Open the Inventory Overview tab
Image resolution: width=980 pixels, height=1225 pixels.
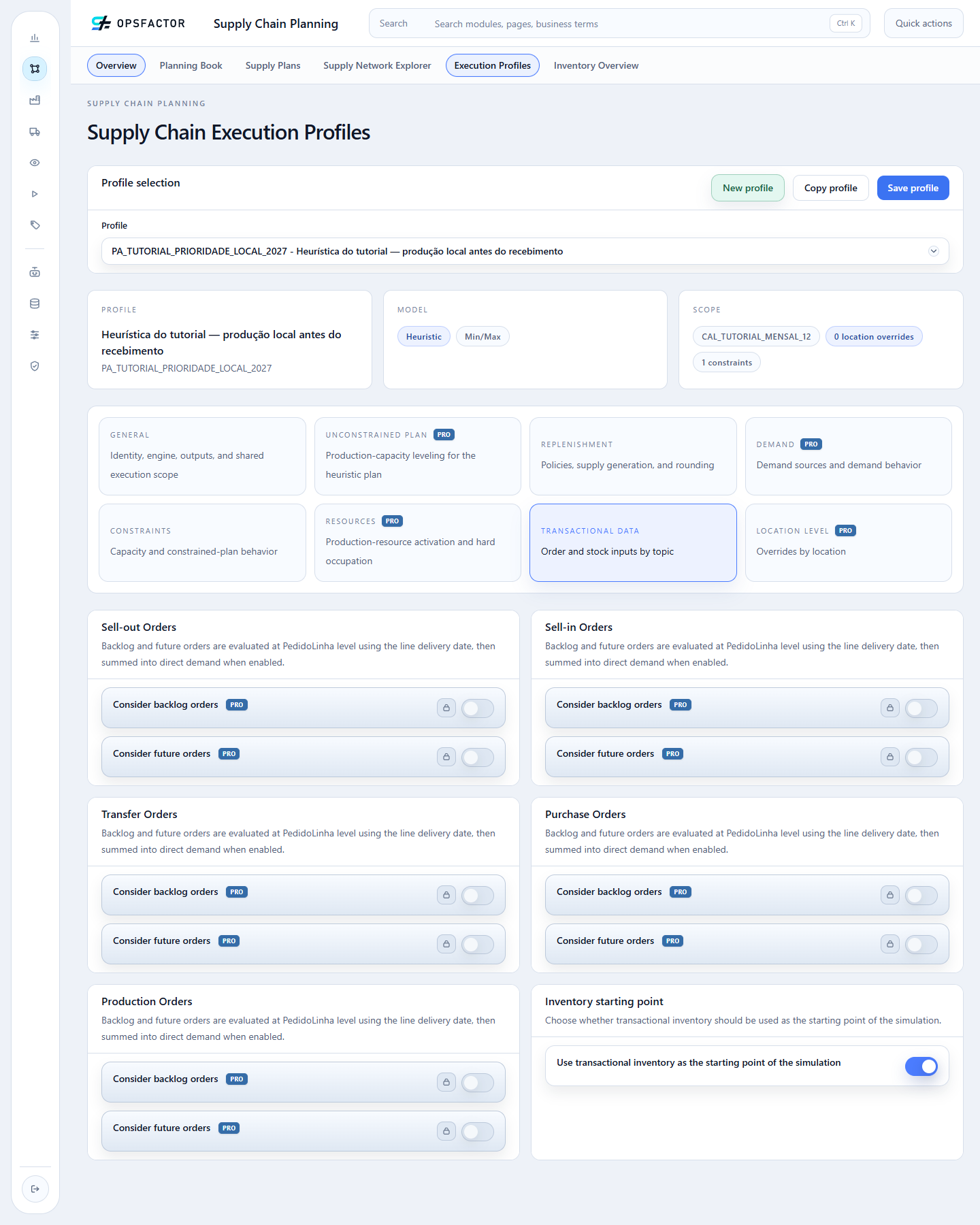[x=596, y=65]
